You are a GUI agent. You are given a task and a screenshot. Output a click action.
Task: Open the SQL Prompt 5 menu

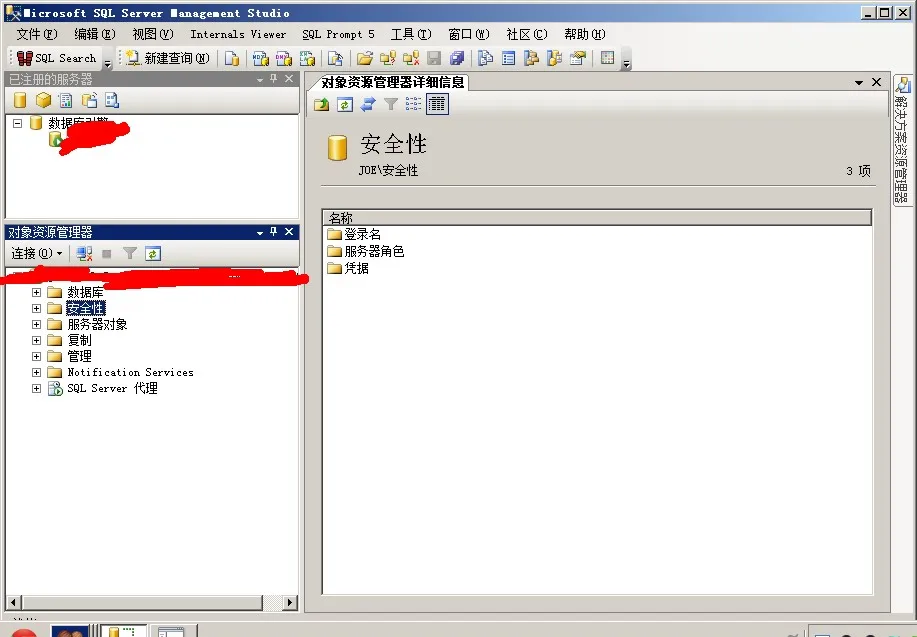(x=339, y=35)
